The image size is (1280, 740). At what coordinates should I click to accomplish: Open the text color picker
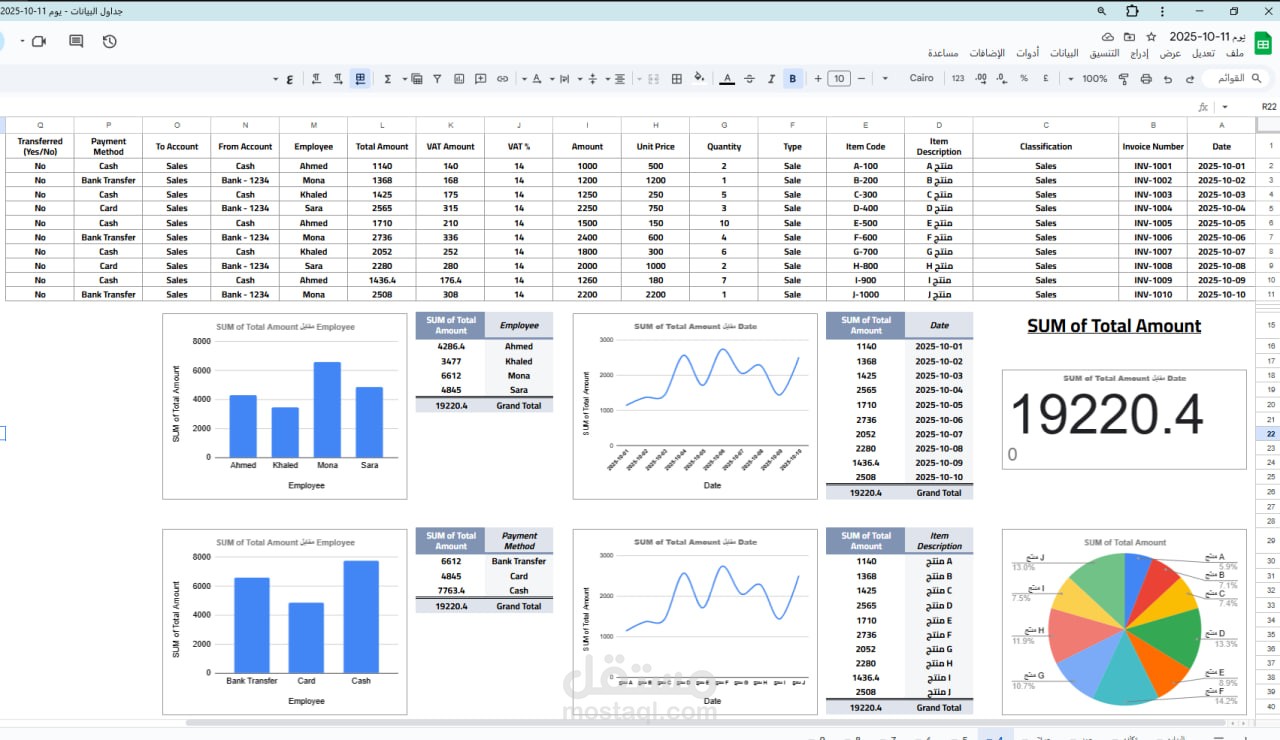coord(727,78)
